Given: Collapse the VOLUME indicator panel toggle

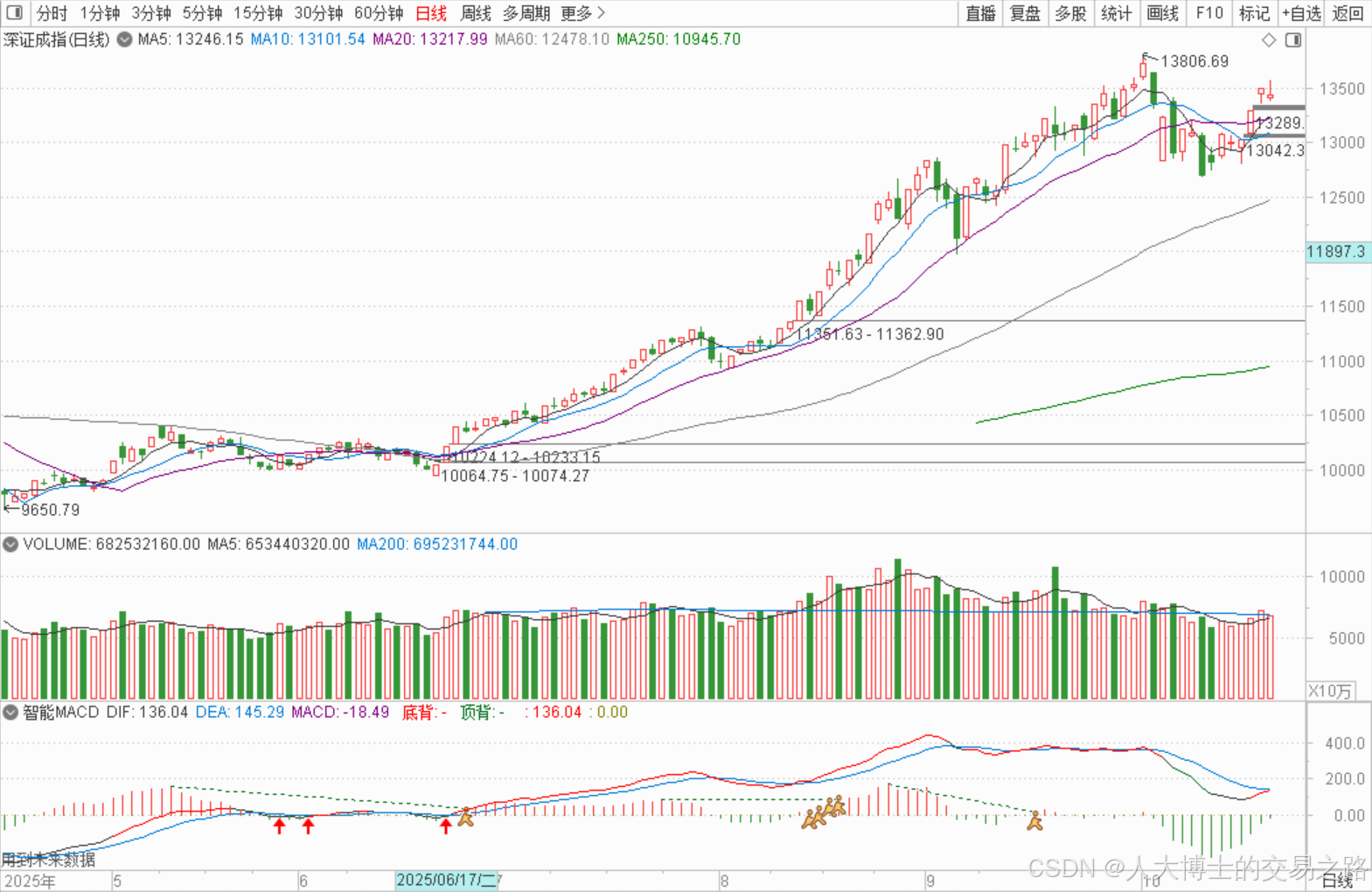Looking at the screenshot, I should pyautogui.click(x=10, y=544).
